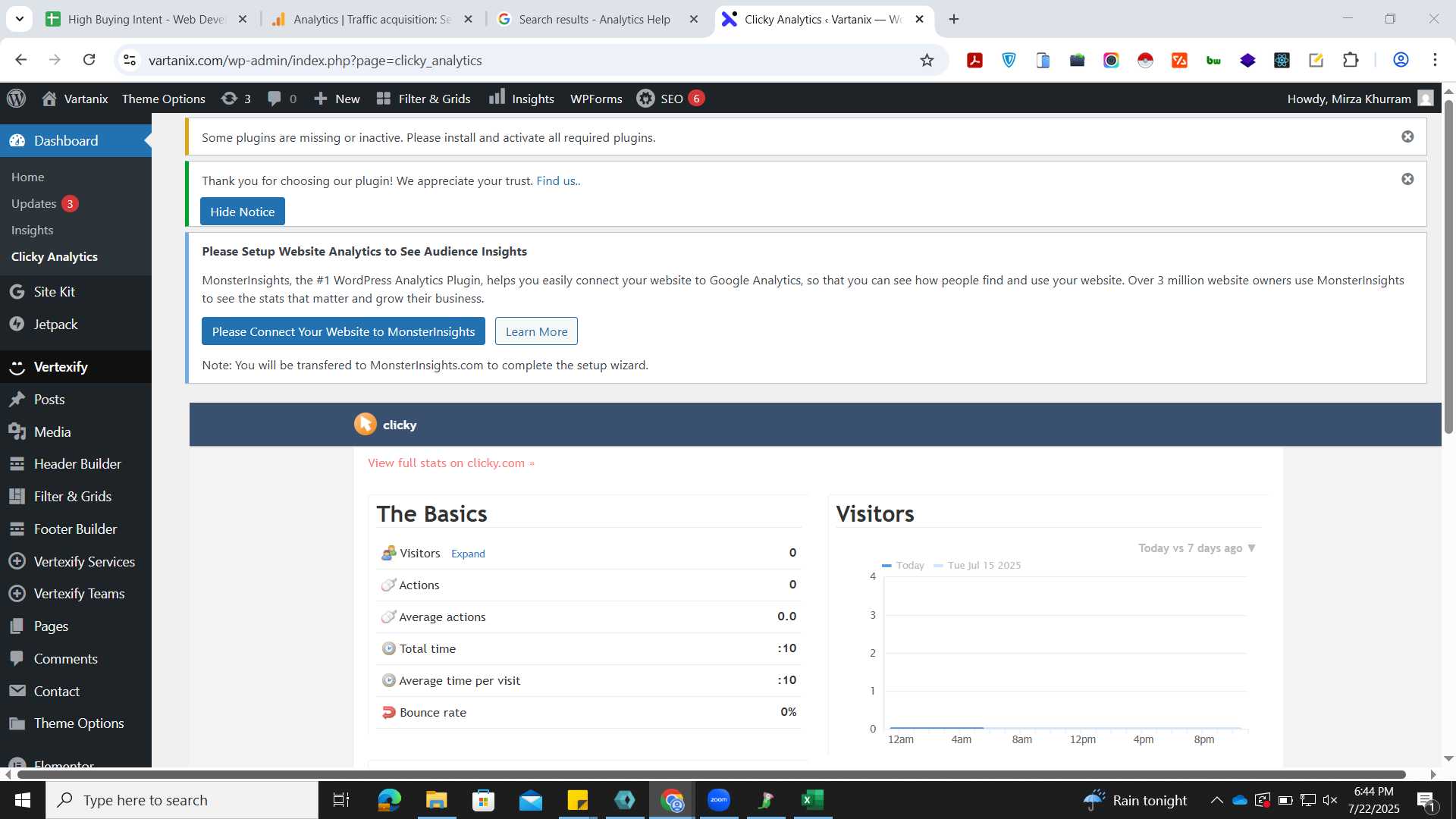Click the Hide Notice button
This screenshot has height=819, width=1456.
[243, 212]
